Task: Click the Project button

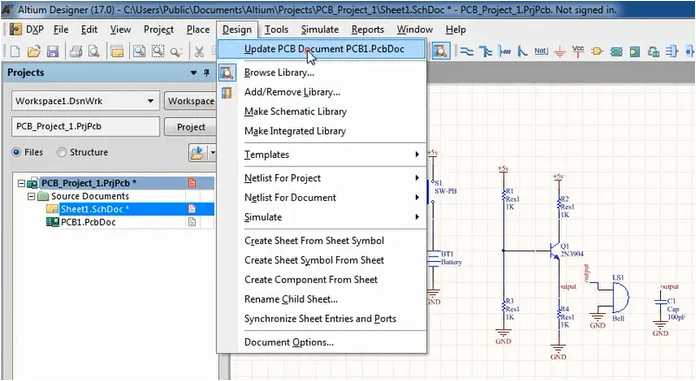Action: click(190, 127)
